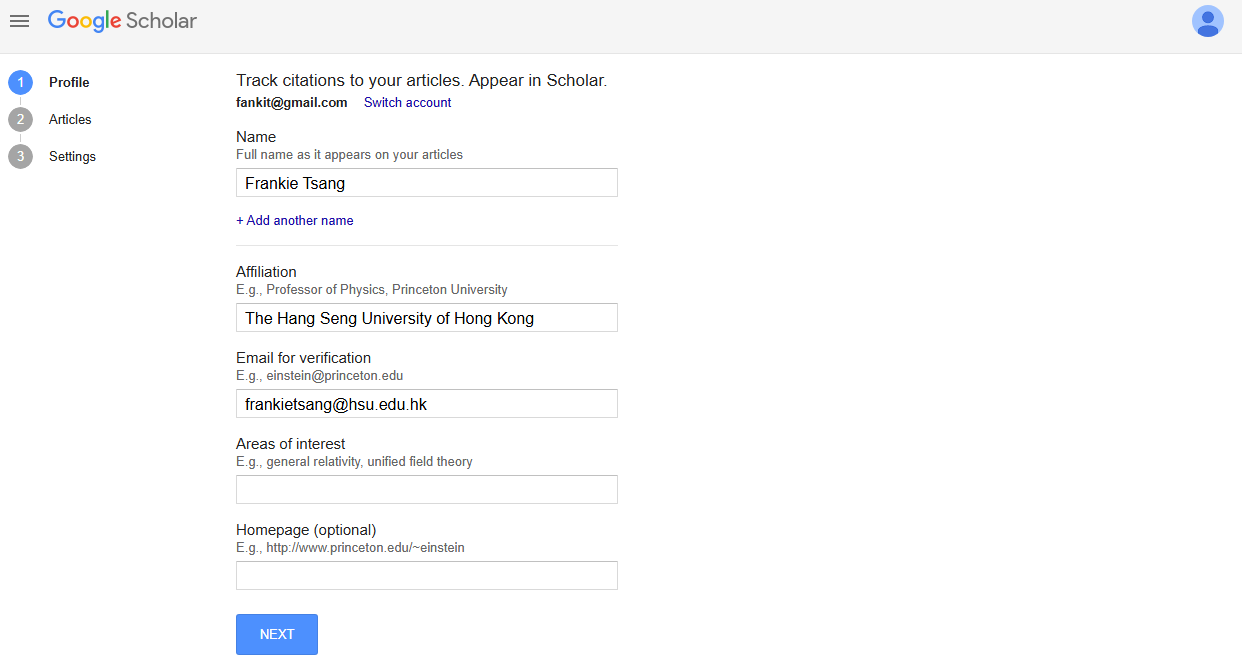This screenshot has width=1242, height=668.
Task: Click inside the Name input field
Action: (x=426, y=182)
